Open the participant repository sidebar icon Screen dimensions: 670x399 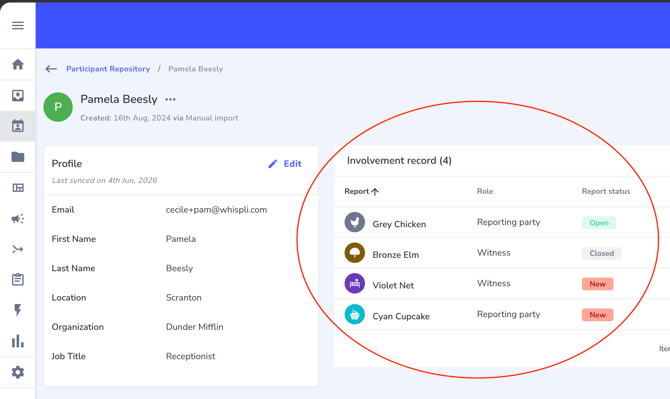pyautogui.click(x=18, y=126)
